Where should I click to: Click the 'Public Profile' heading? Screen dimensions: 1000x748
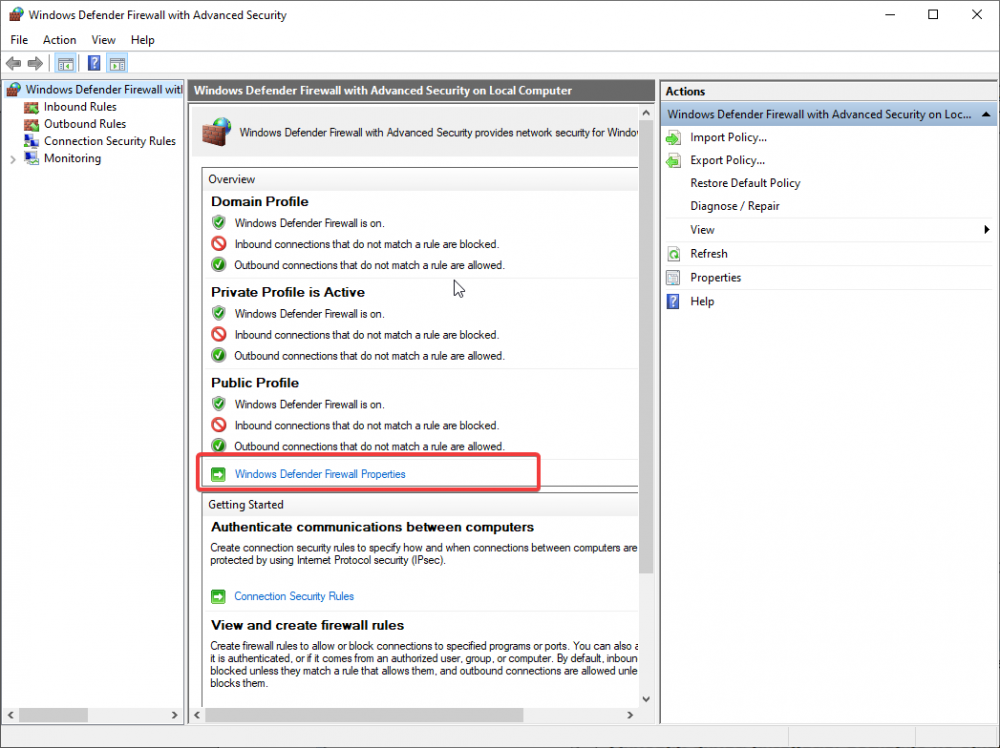(254, 383)
